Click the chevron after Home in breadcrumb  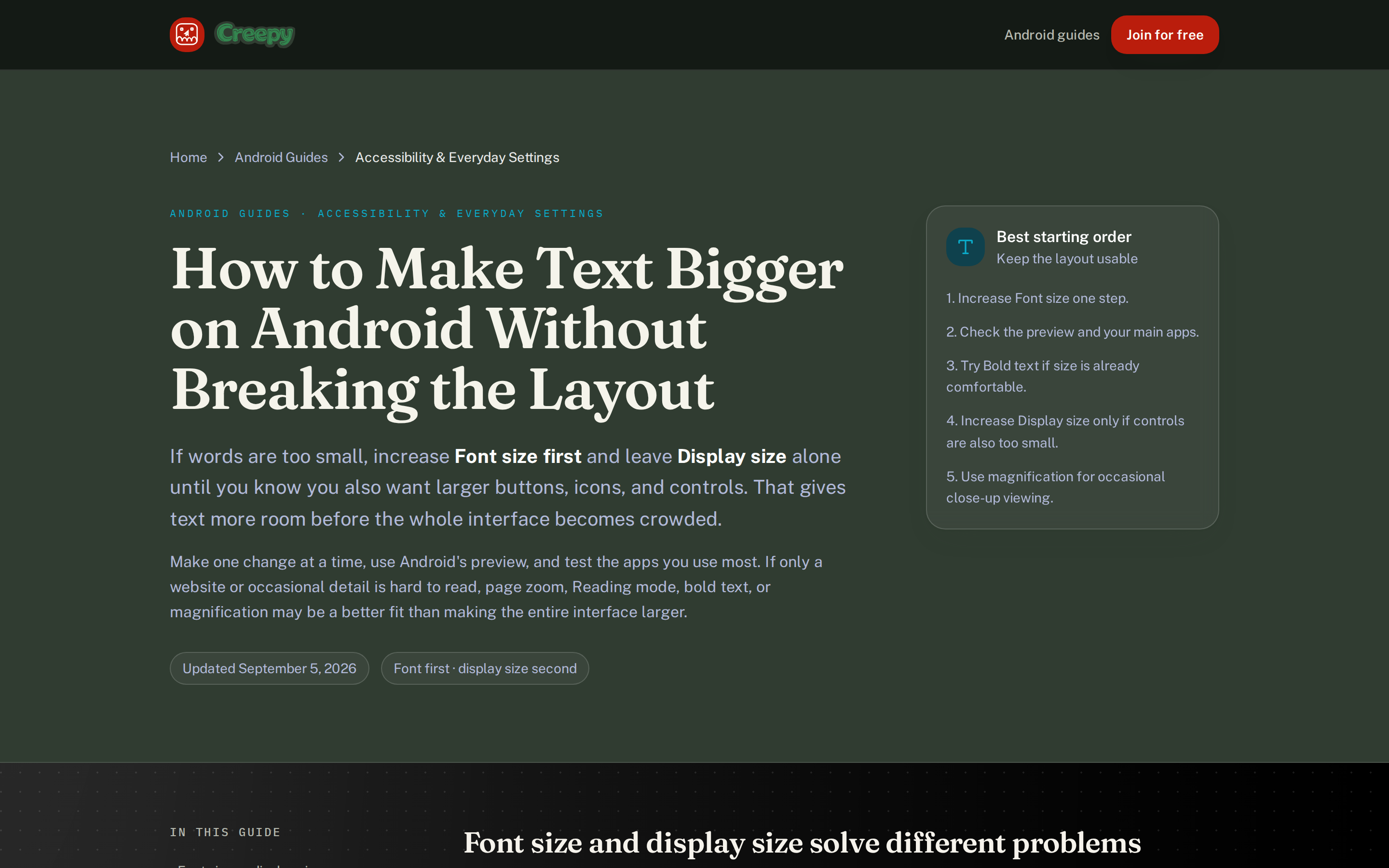tap(221, 157)
